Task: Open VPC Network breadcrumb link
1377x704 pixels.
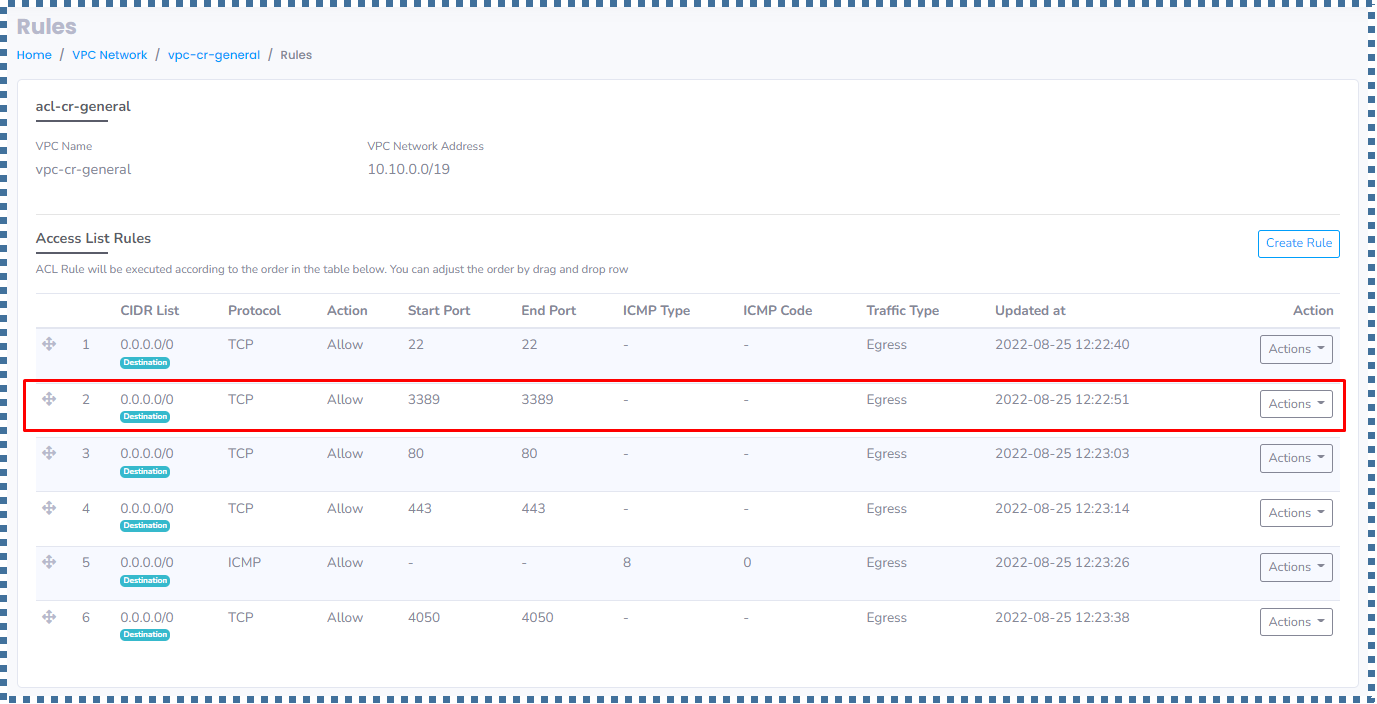Action: click(110, 55)
